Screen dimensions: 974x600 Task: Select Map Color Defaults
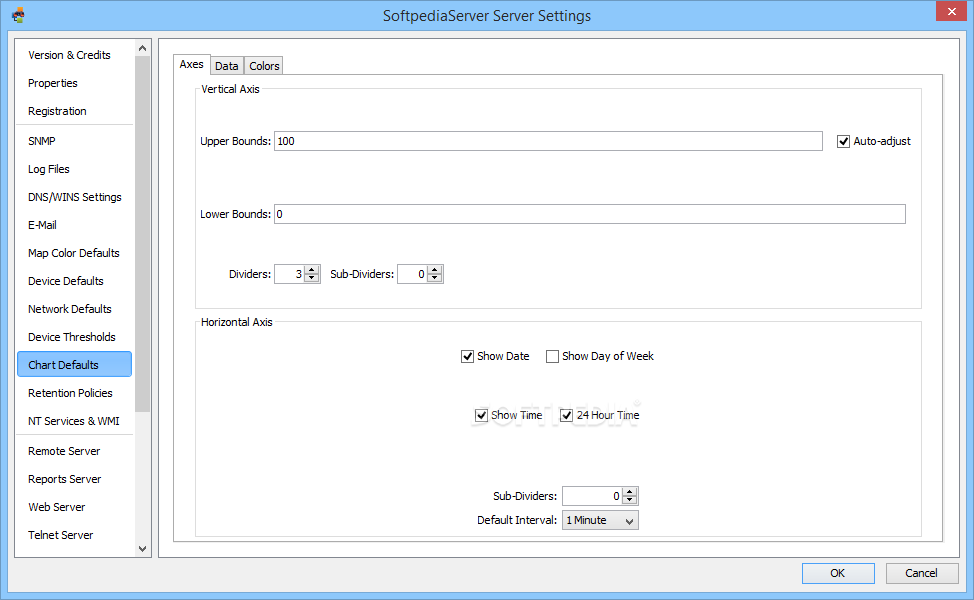pyautogui.click(x=75, y=253)
